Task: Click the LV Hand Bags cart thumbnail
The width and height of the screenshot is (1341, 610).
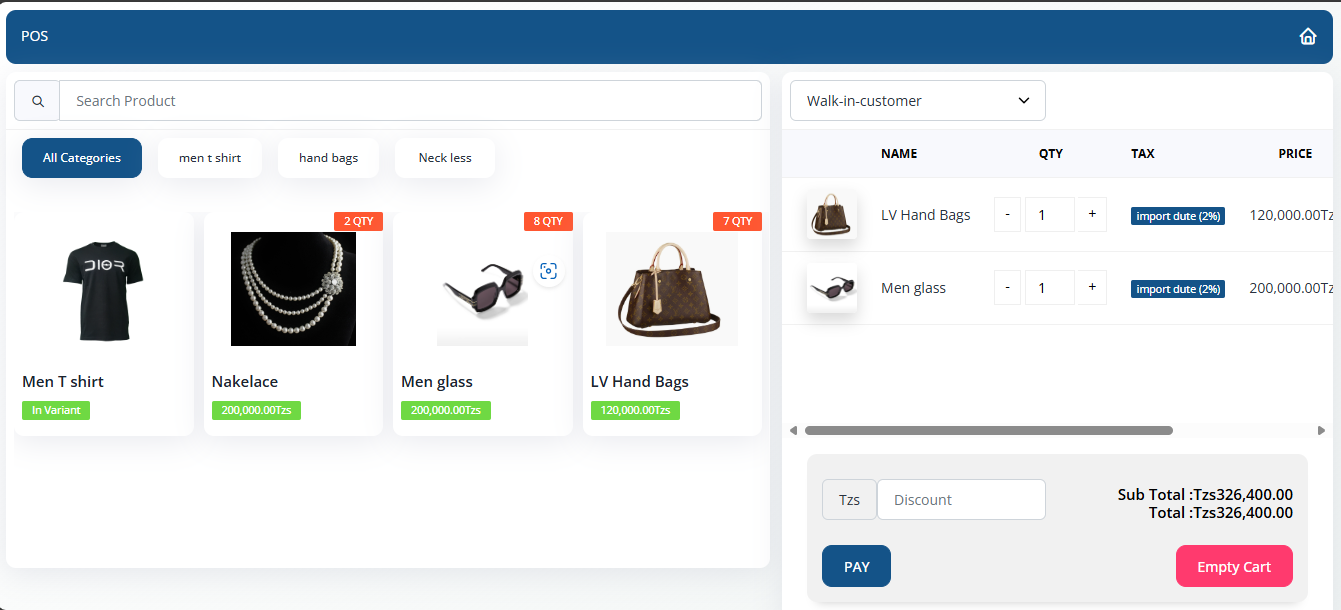Action: click(x=832, y=214)
